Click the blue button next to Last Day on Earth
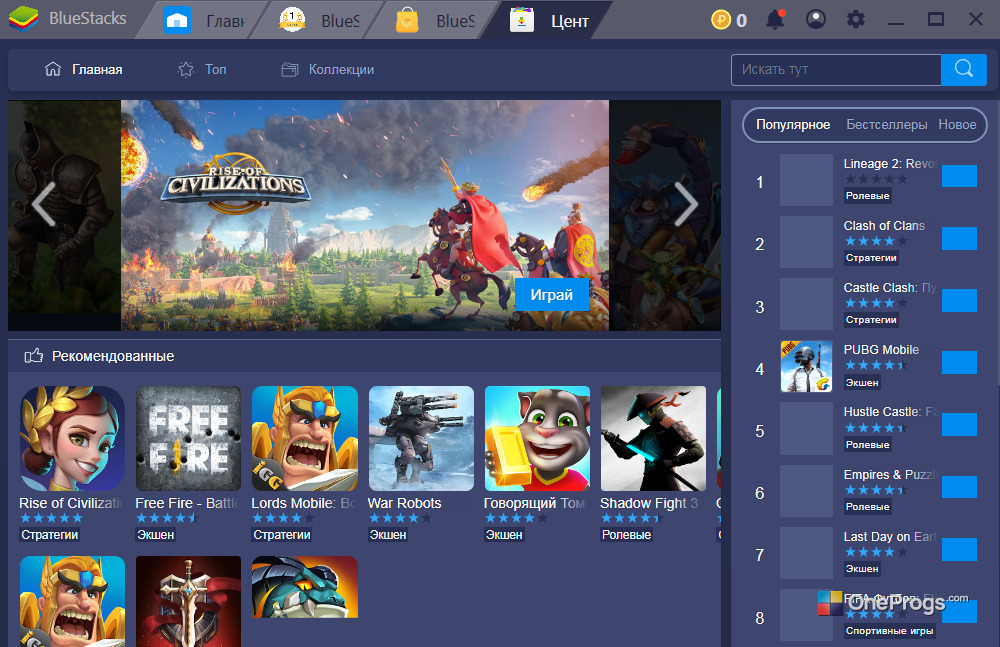 [x=959, y=549]
